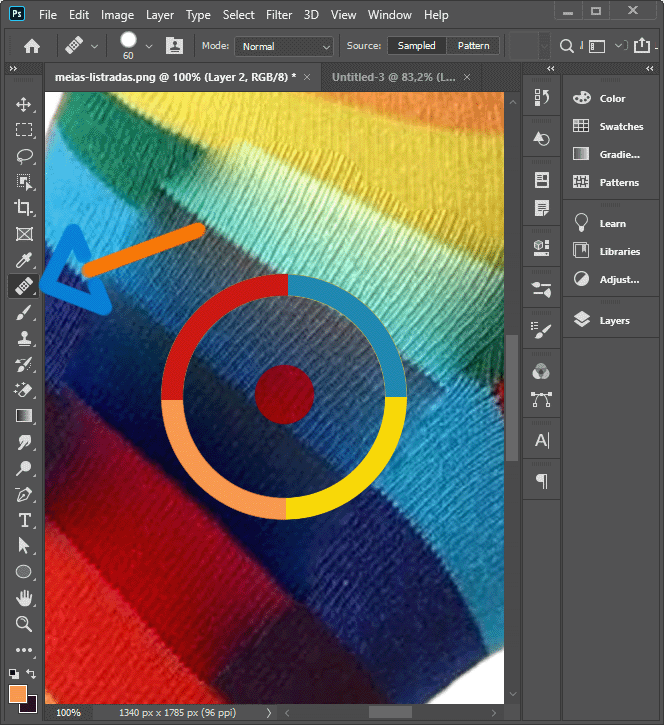Expand the toolbox double-arrow

tap(13, 68)
